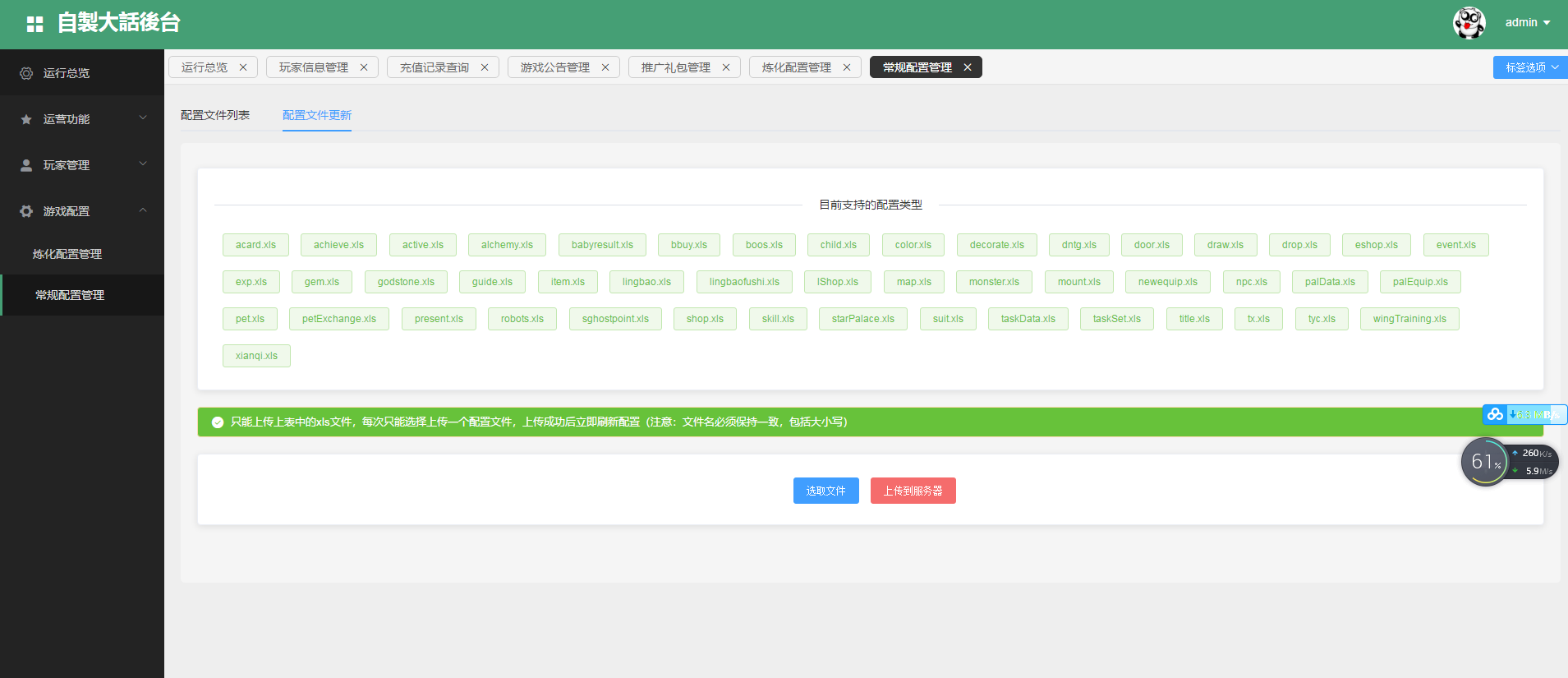Click the grid logo icon in header
This screenshot has height=678, width=1568.
pos(34,24)
